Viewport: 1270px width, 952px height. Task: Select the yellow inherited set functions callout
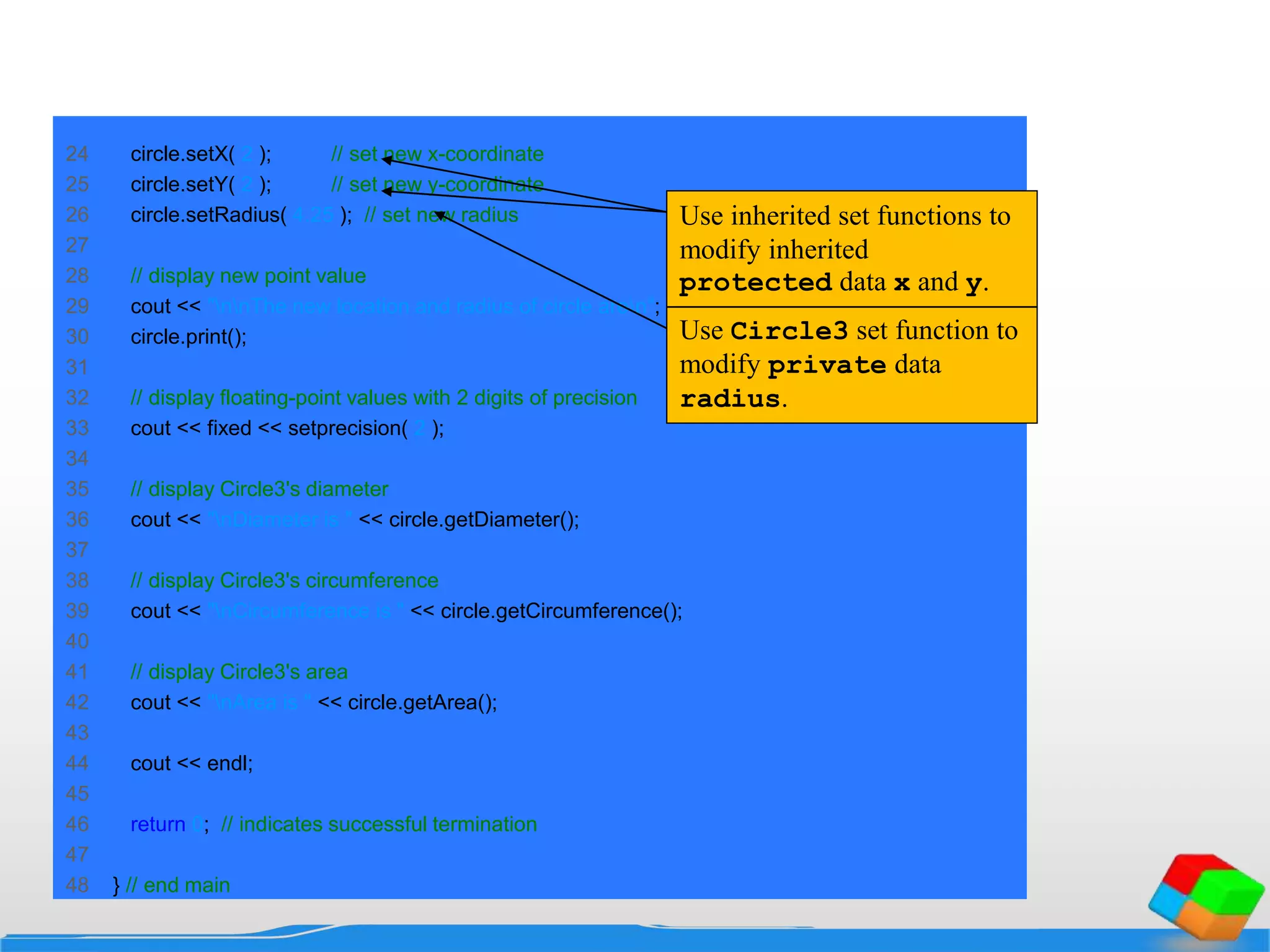(851, 249)
